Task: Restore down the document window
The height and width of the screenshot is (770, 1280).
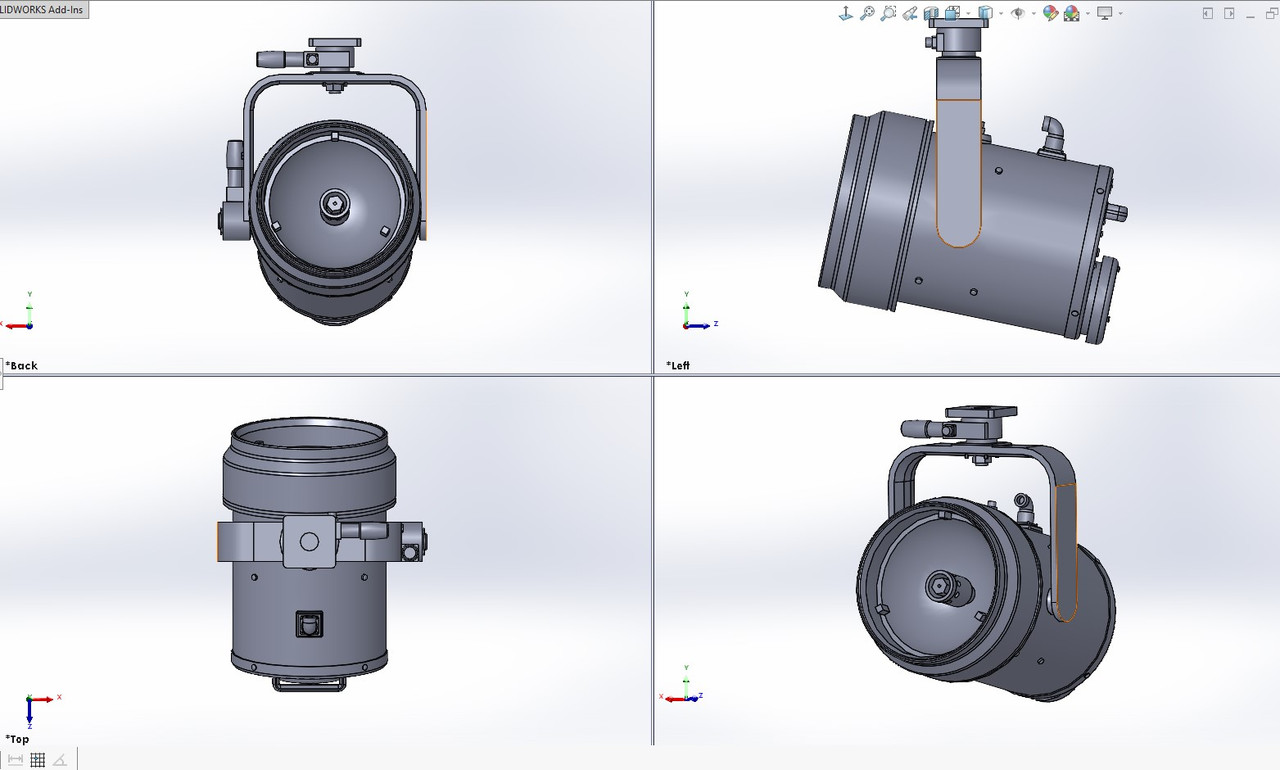Action: click(1272, 14)
